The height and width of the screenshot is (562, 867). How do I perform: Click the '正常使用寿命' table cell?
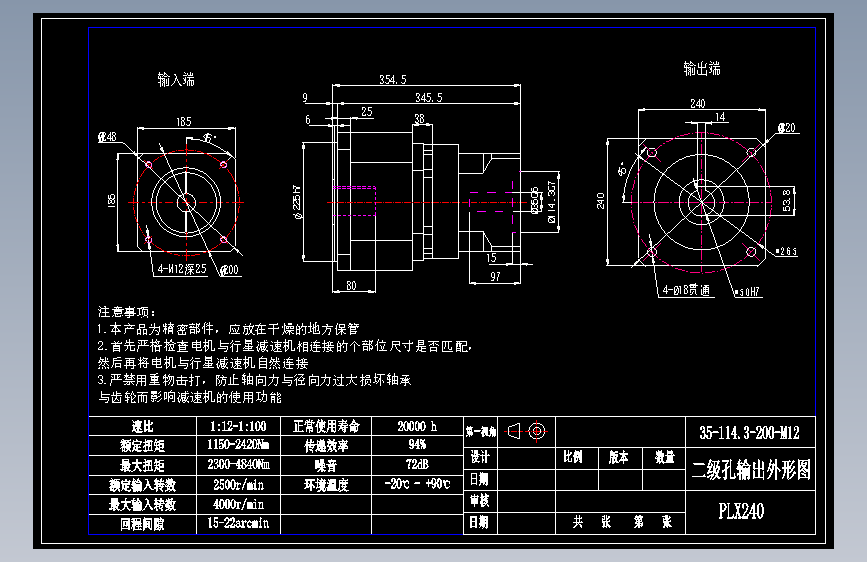coord(326,426)
